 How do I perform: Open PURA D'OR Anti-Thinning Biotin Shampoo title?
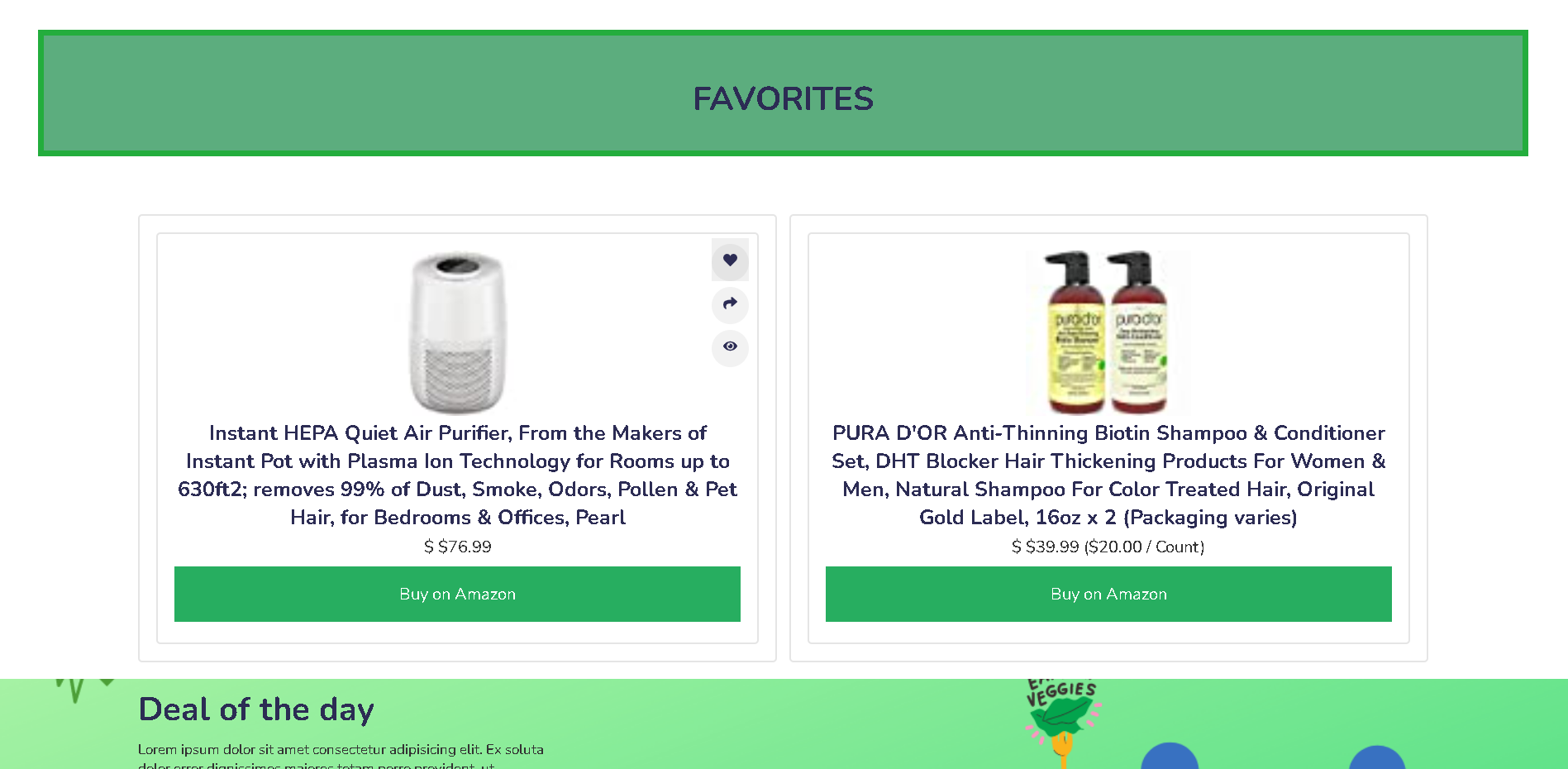(1108, 475)
